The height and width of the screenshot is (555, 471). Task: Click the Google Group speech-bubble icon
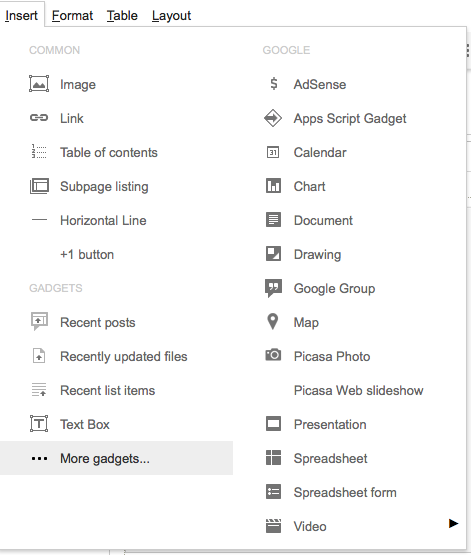tap(273, 288)
